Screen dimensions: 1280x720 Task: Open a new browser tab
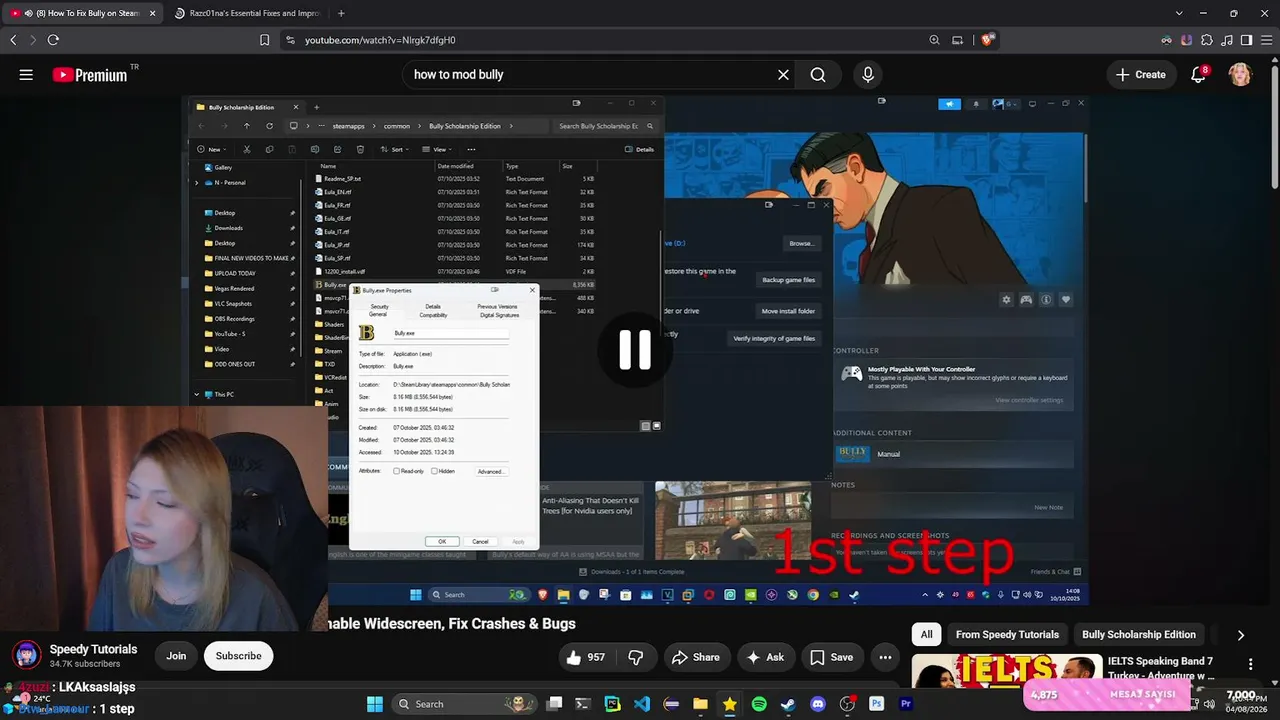point(341,13)
